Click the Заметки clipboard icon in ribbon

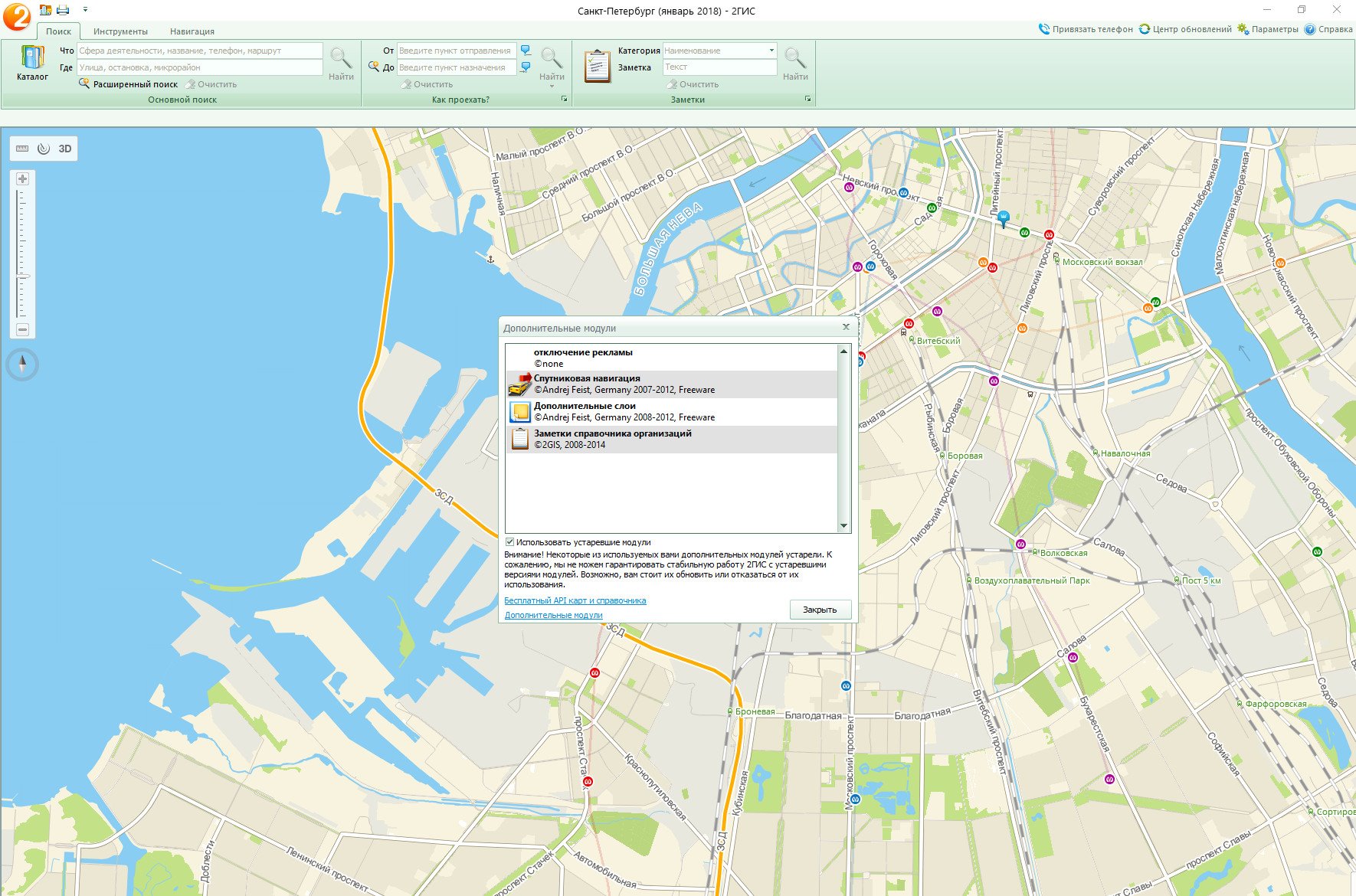click(597, 67)
